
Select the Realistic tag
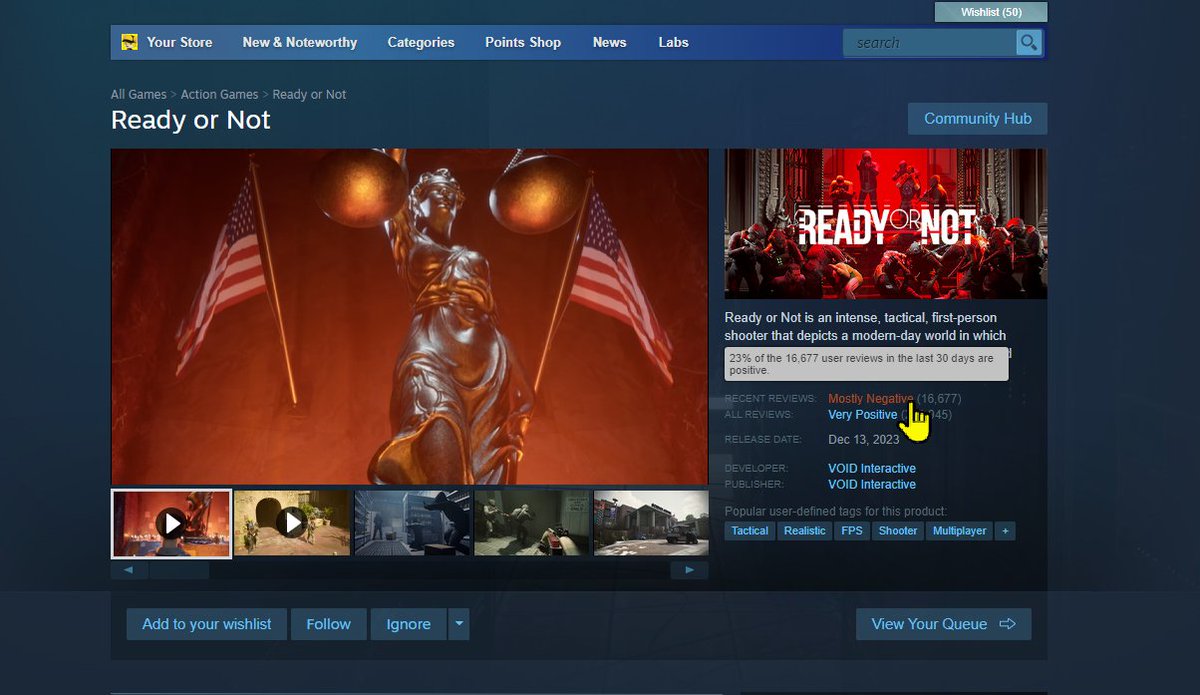point(804,531)
